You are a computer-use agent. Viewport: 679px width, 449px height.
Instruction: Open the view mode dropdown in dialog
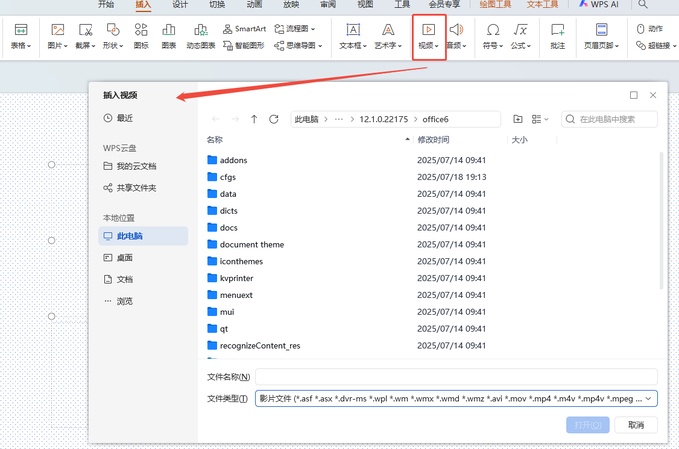tap(541, 119)
